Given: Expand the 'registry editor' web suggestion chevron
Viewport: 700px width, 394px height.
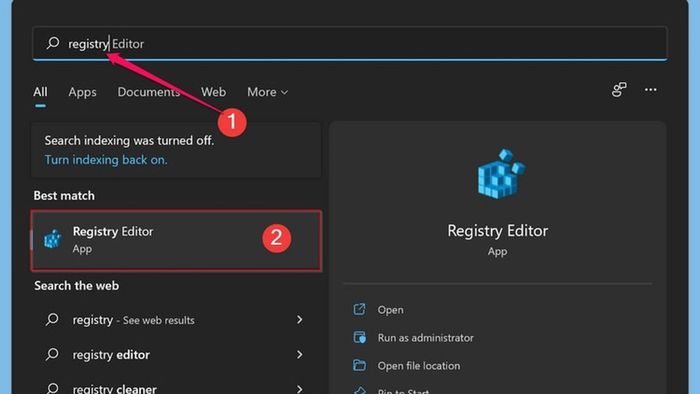Looking at the screenshot, I should 300,354.
